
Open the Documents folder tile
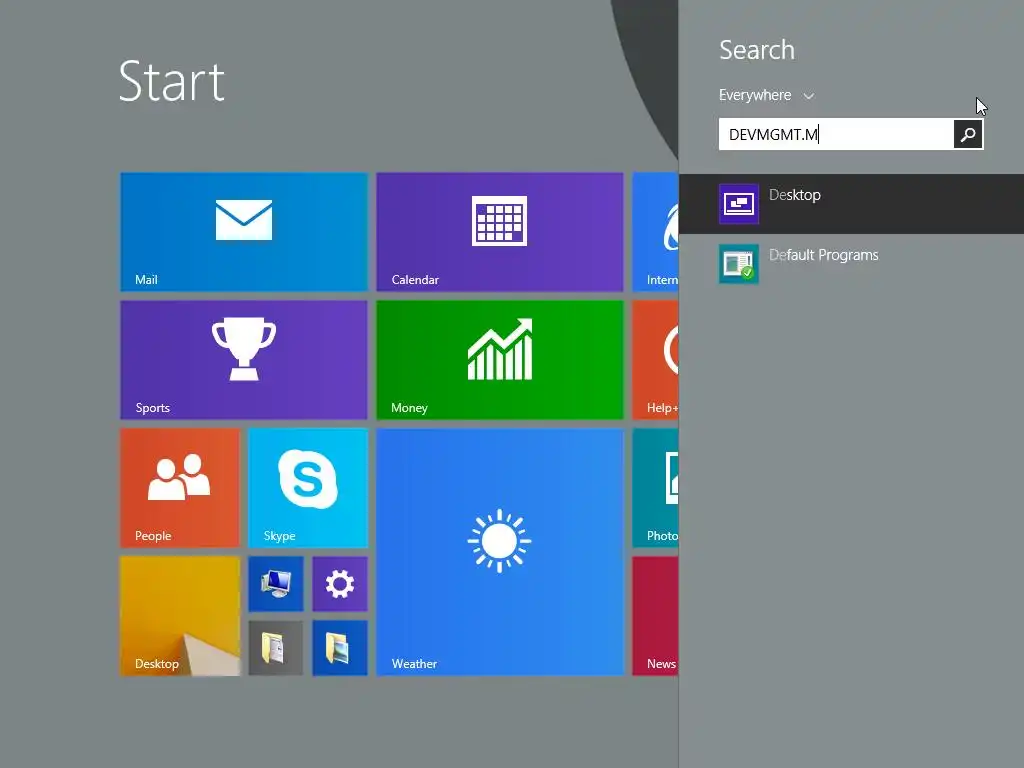coord(276,648)
